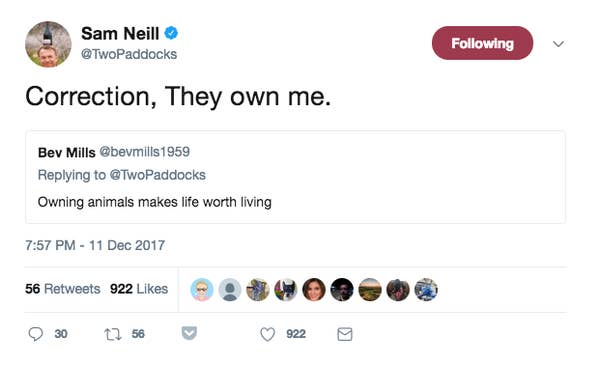Save tweet with the Pocket icon
This screenshot has width=600, height=365.
click(189, 333)
